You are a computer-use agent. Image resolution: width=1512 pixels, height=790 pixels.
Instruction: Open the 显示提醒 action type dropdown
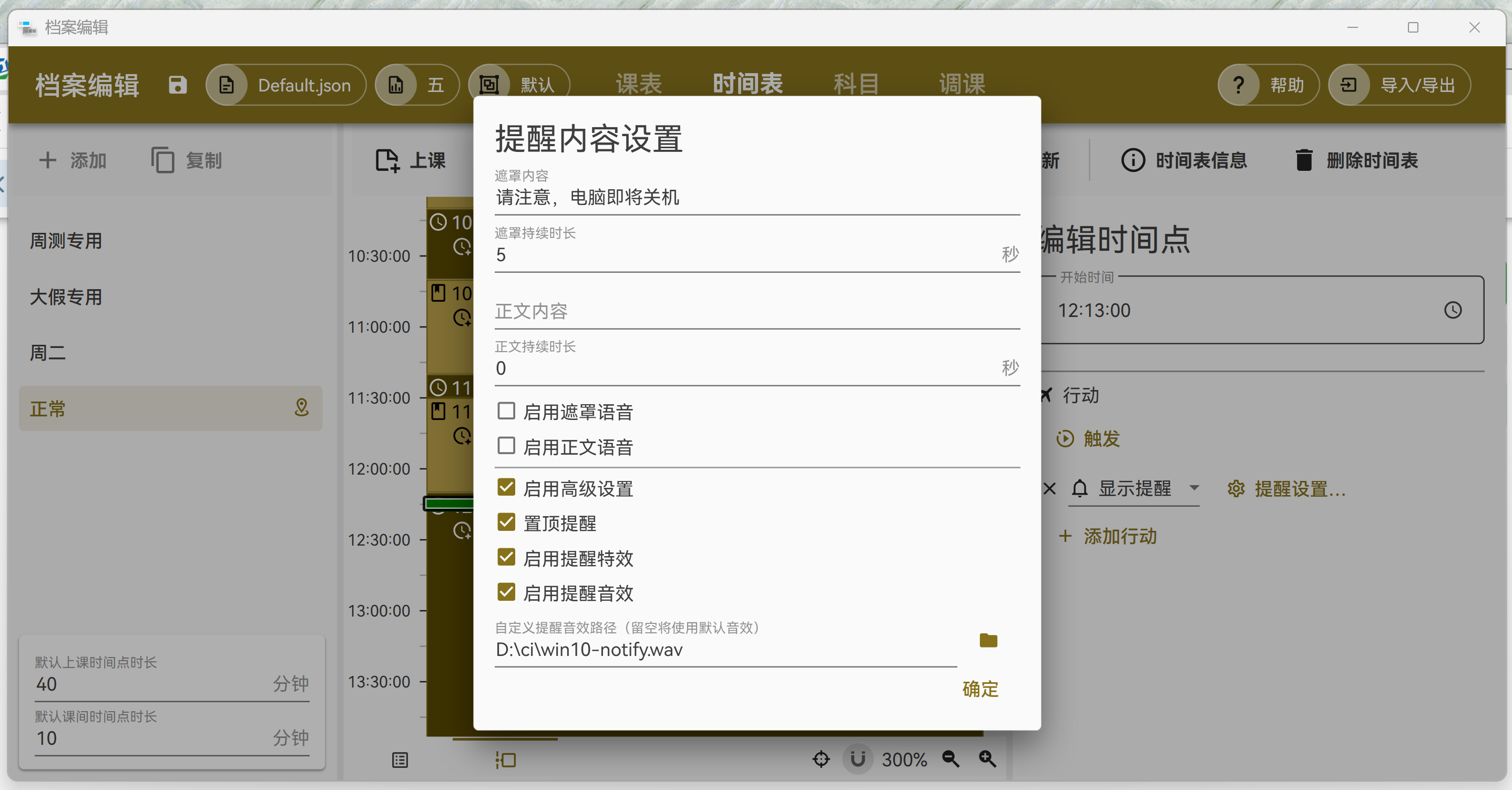(x=1136, y=488)
